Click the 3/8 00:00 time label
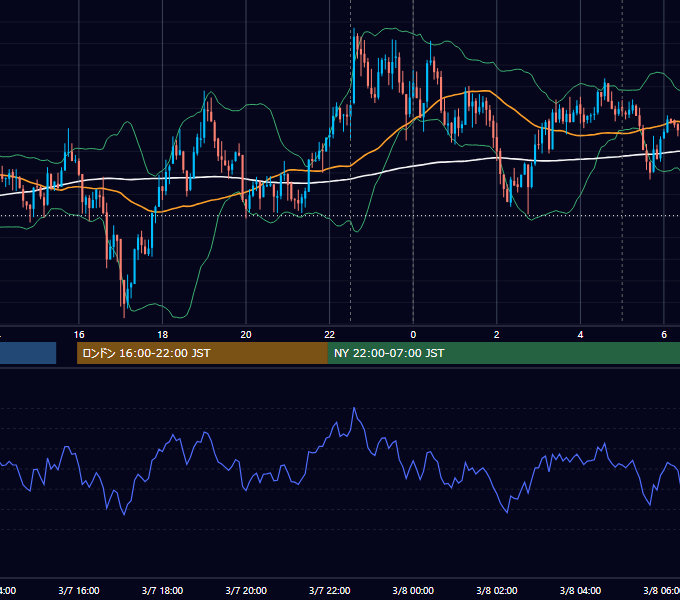This screenshot has height=600, width=680. pos(413,590)
